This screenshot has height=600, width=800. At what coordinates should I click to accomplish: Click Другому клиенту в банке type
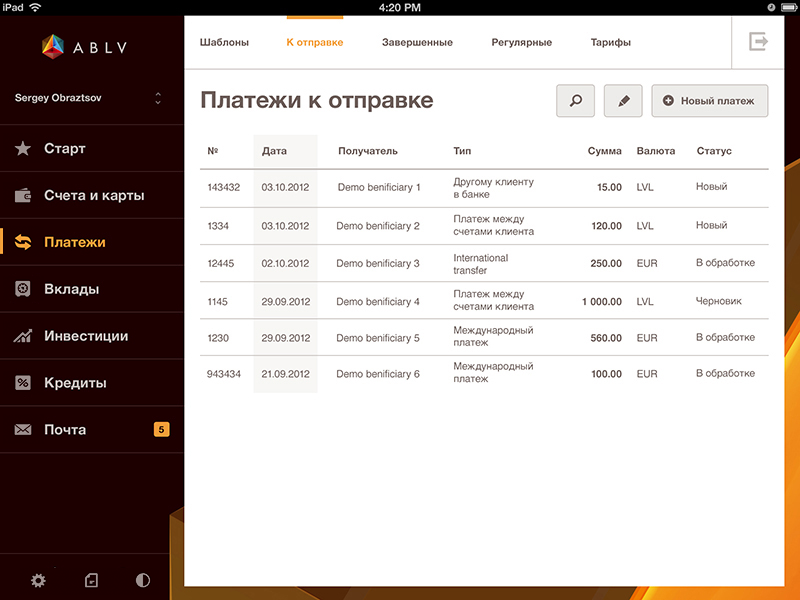click(x=493, y=188)
